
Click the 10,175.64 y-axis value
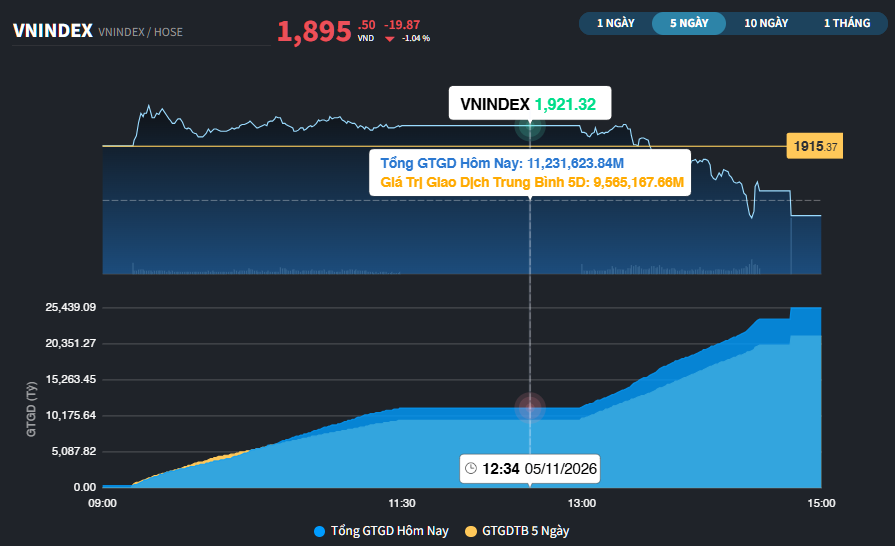(71, 415)
